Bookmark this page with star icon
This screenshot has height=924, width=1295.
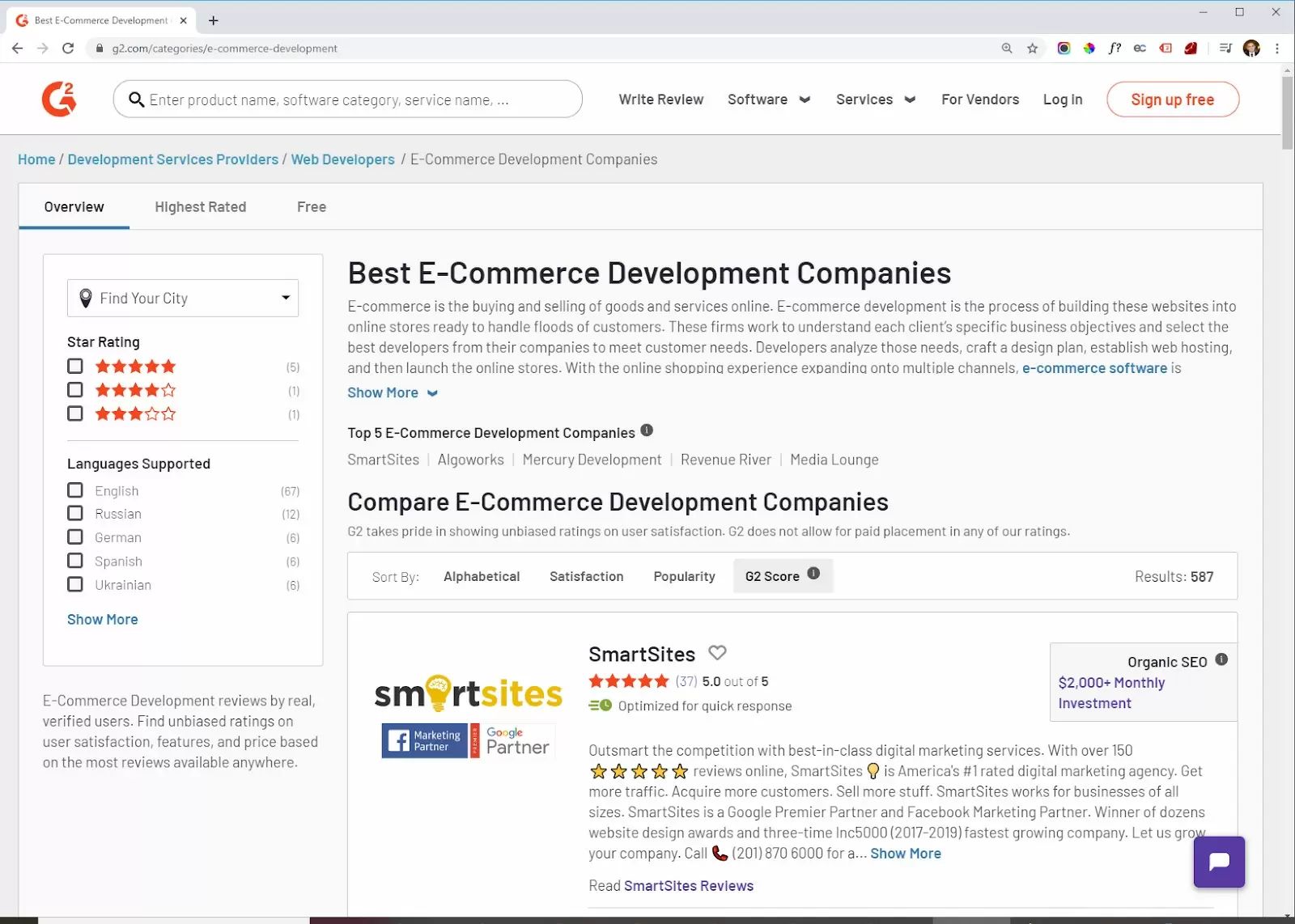(1032, 49)
